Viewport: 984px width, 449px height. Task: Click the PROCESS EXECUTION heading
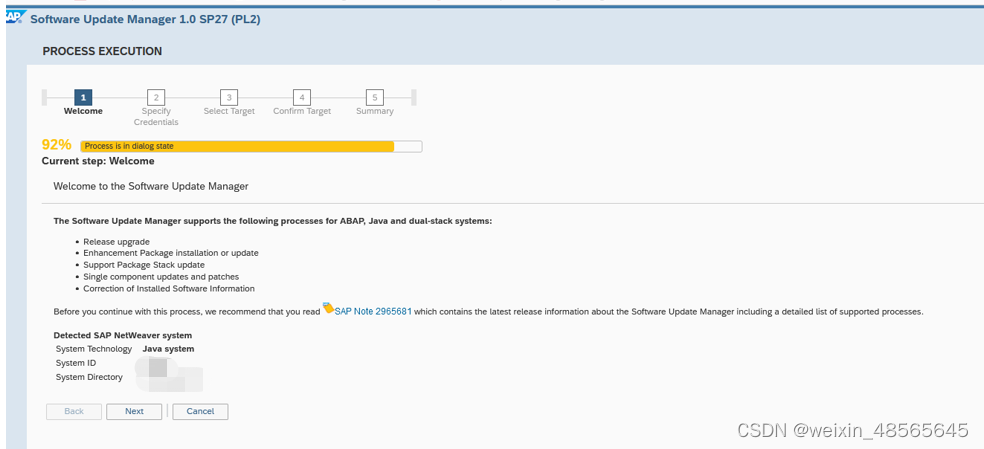point(102,51)
